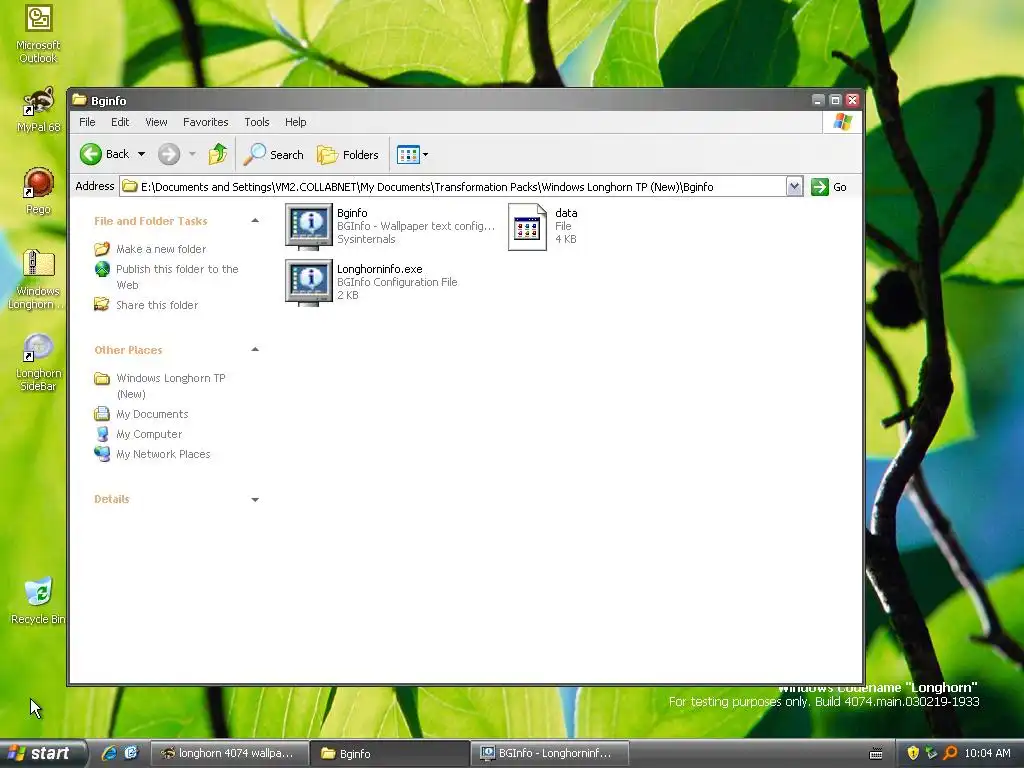Open My Documents from Other Places
1024x768 pixels.
[x=152, y=414]
